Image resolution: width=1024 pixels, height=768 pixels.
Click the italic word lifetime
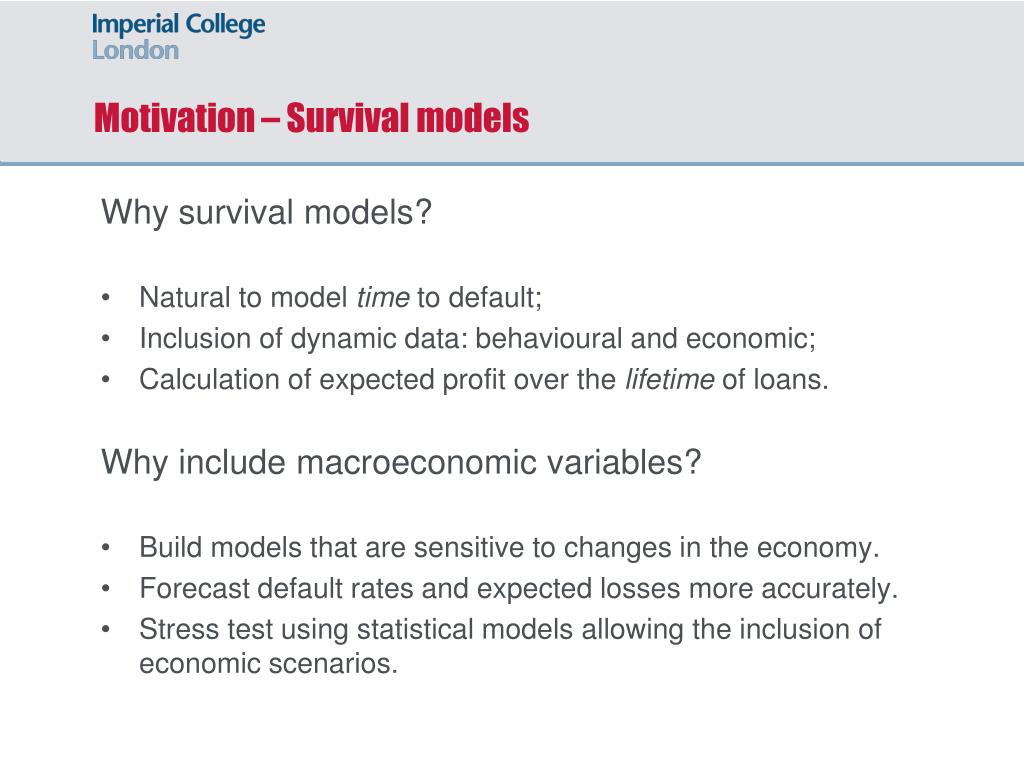(x=669, y=380)
